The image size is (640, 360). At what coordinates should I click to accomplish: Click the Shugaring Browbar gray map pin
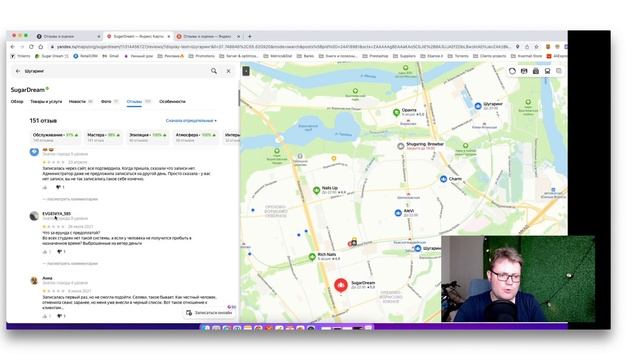point(401,146)
